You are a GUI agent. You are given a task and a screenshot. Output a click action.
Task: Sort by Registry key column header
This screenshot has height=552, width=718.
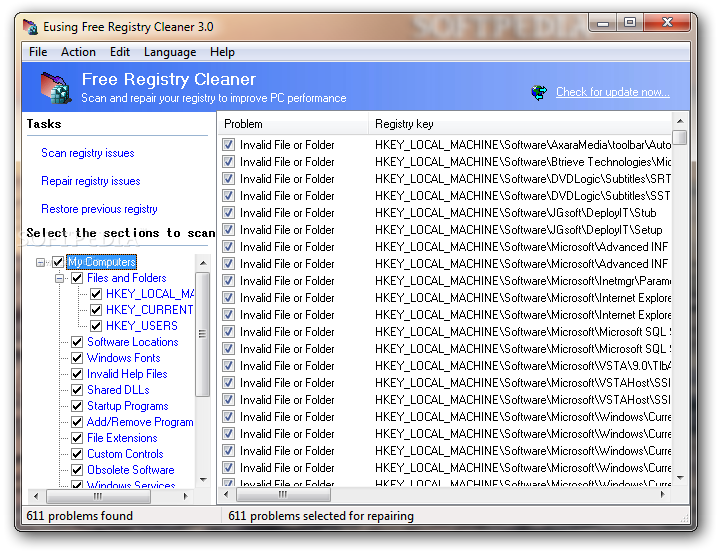tap(521, 124)
